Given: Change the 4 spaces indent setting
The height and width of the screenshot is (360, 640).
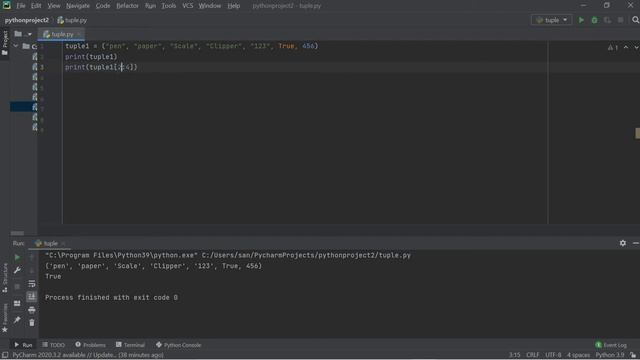Looking at the screenshot, I should pos(578,355).
